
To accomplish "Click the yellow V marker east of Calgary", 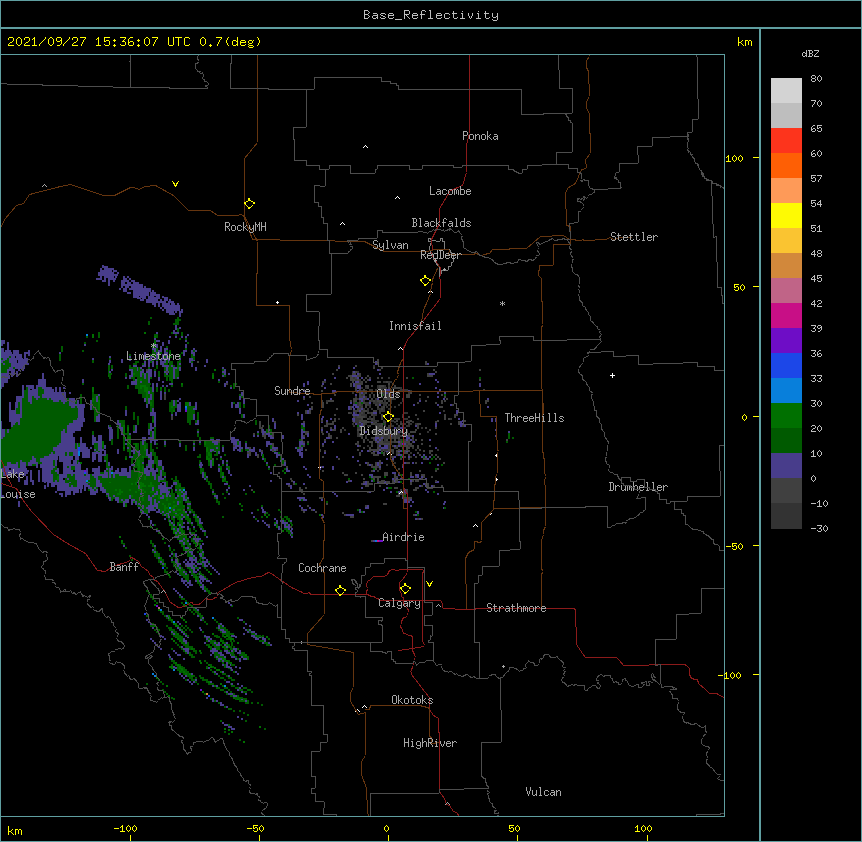I will tap(429, 584).
